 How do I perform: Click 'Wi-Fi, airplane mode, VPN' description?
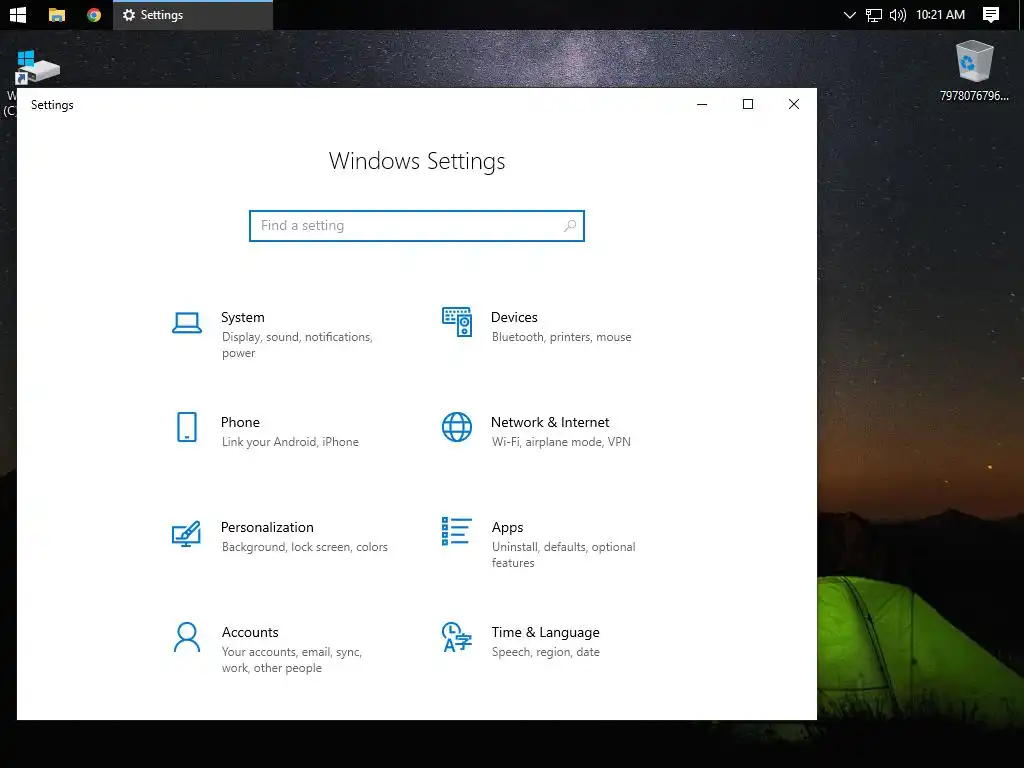pos(561,442)
